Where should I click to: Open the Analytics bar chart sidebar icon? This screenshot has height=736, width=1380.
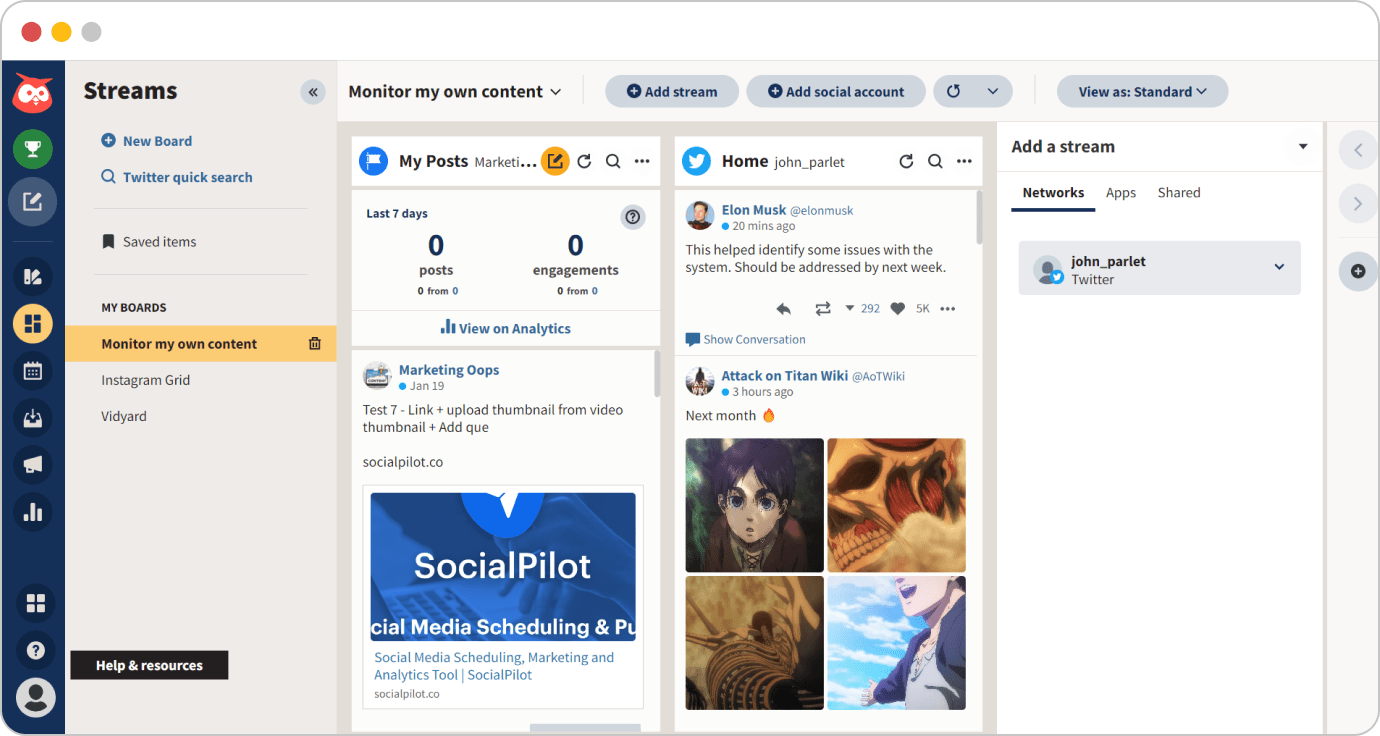(x=33, y=513)
